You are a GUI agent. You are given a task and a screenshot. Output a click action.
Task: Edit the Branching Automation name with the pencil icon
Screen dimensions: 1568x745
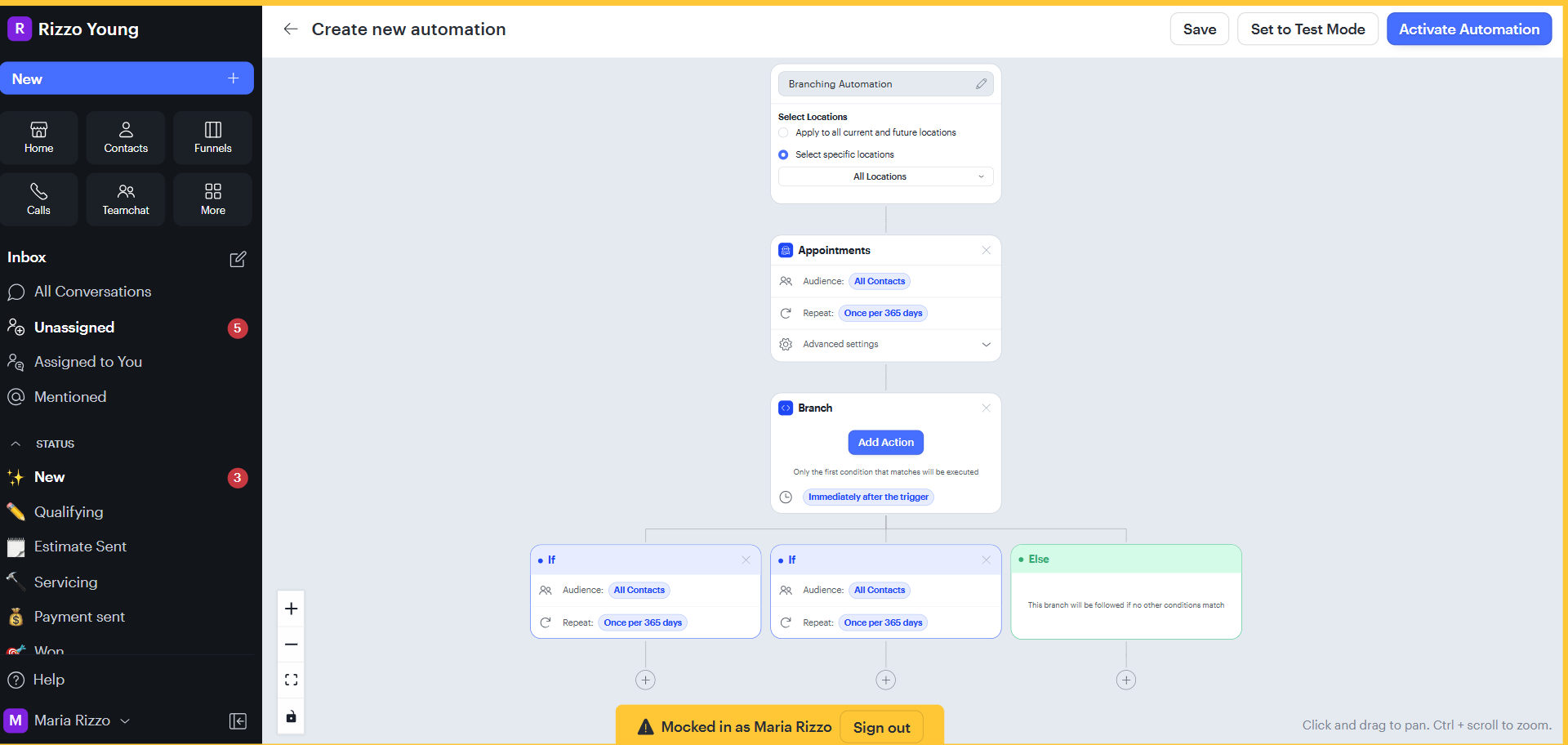tap(981, 84)
